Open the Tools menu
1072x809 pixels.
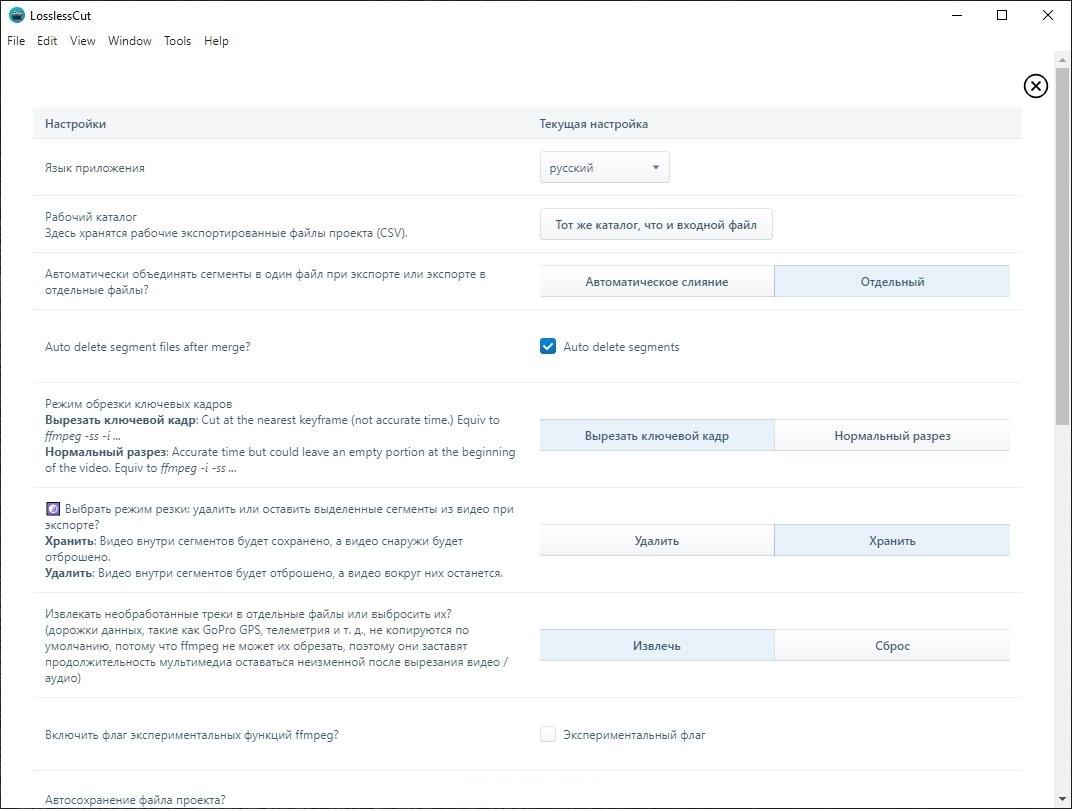(177, 41)
